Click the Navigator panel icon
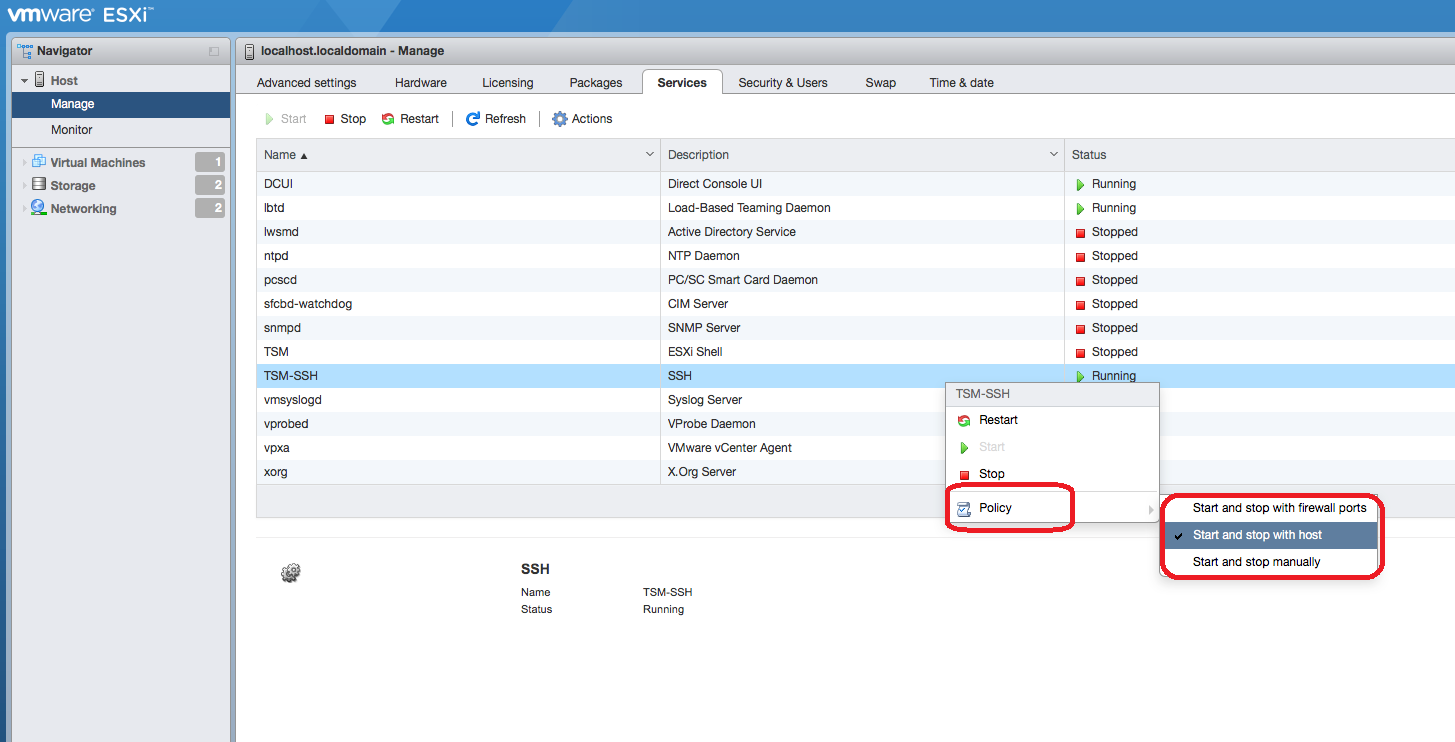 (x=25, y=50)
